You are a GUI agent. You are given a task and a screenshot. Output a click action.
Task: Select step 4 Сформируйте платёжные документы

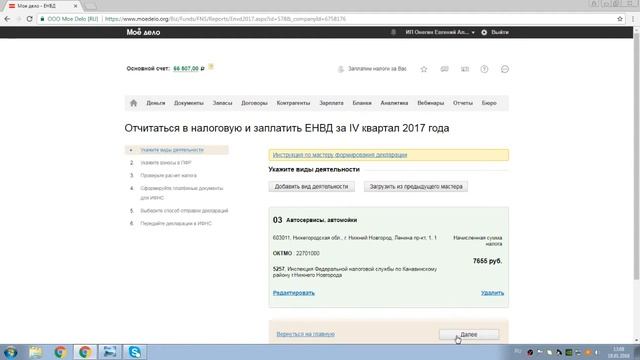[x=181, y=193]
